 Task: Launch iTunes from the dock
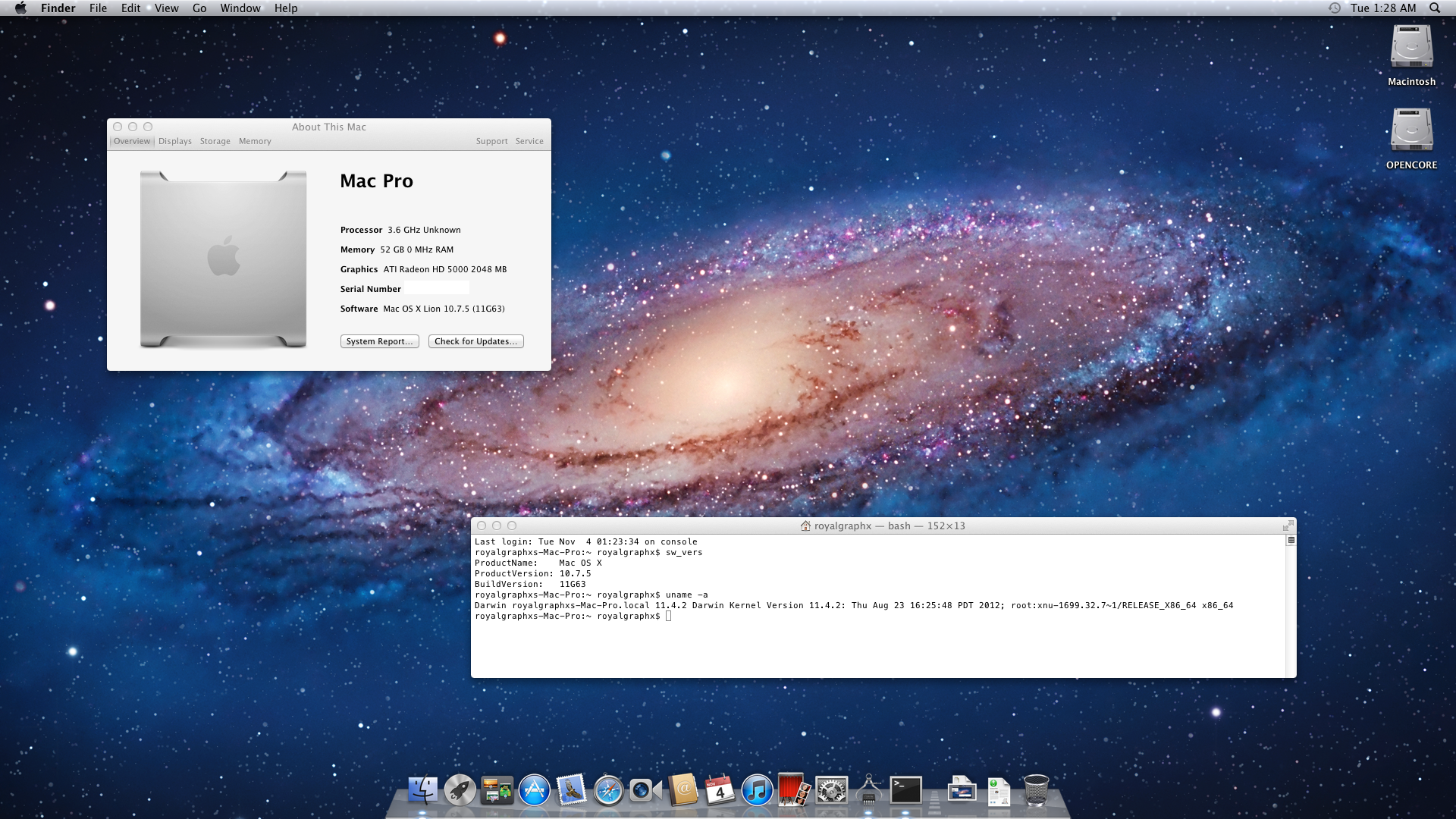click(757, 790)
